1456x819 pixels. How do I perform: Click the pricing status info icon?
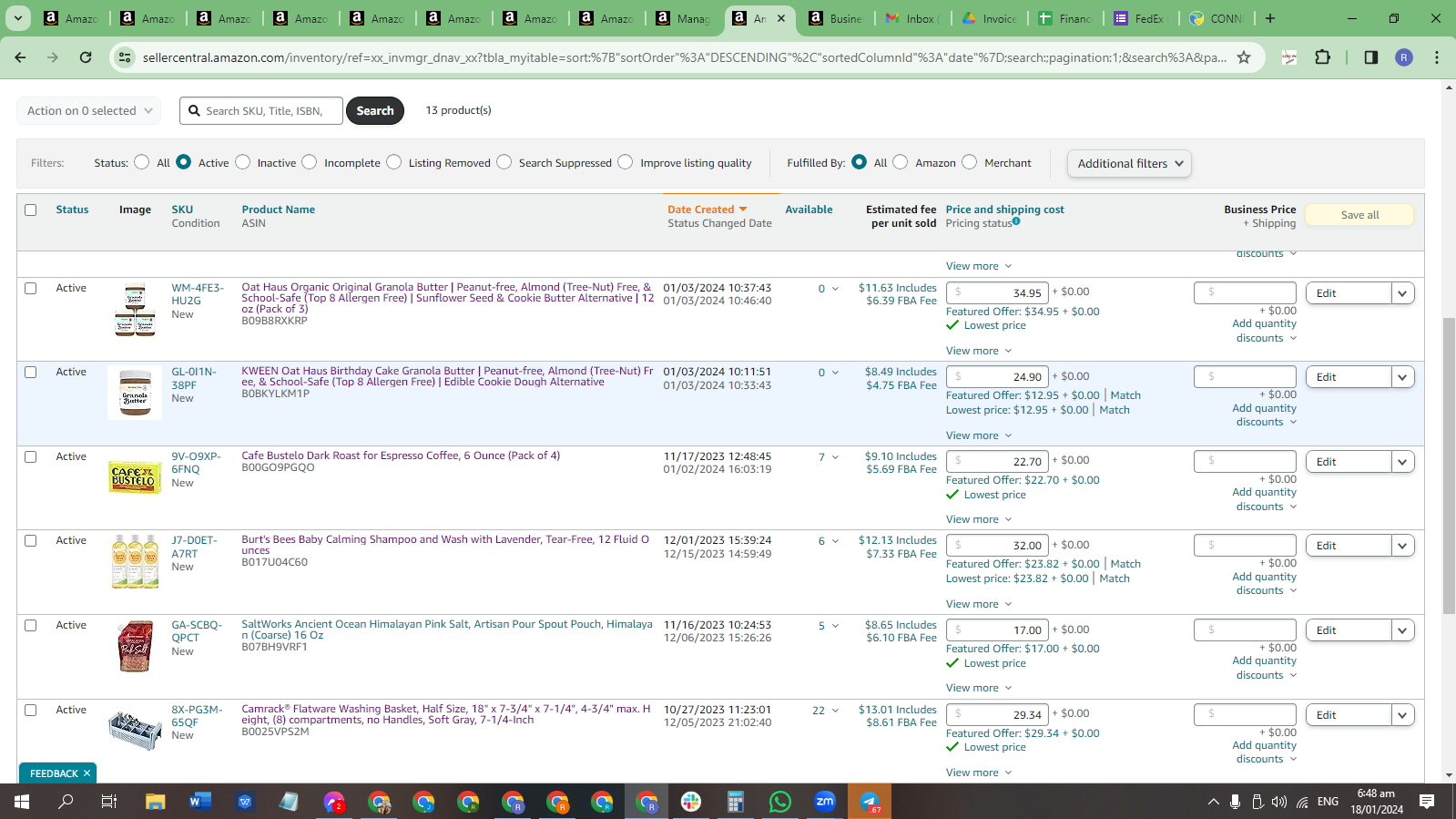coord(1016,221)
